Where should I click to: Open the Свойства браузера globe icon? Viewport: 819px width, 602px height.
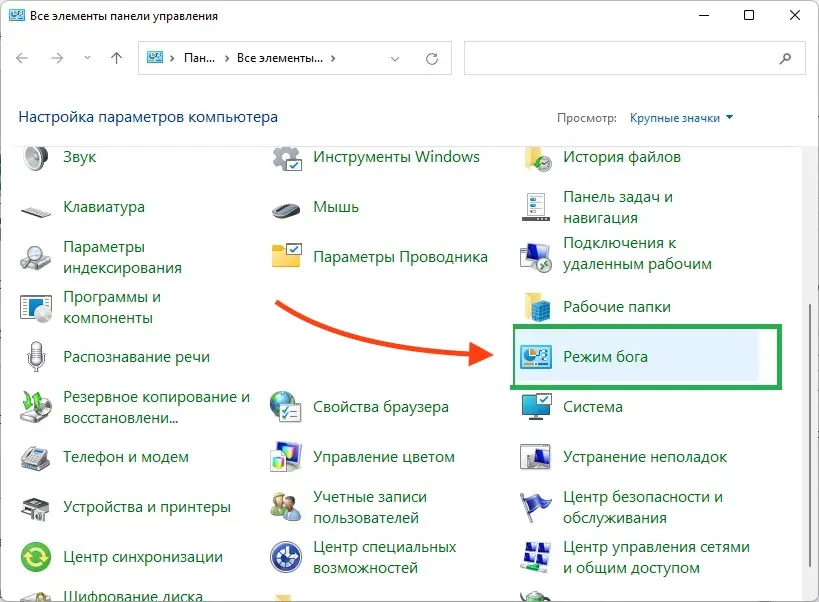coord(287,407)
